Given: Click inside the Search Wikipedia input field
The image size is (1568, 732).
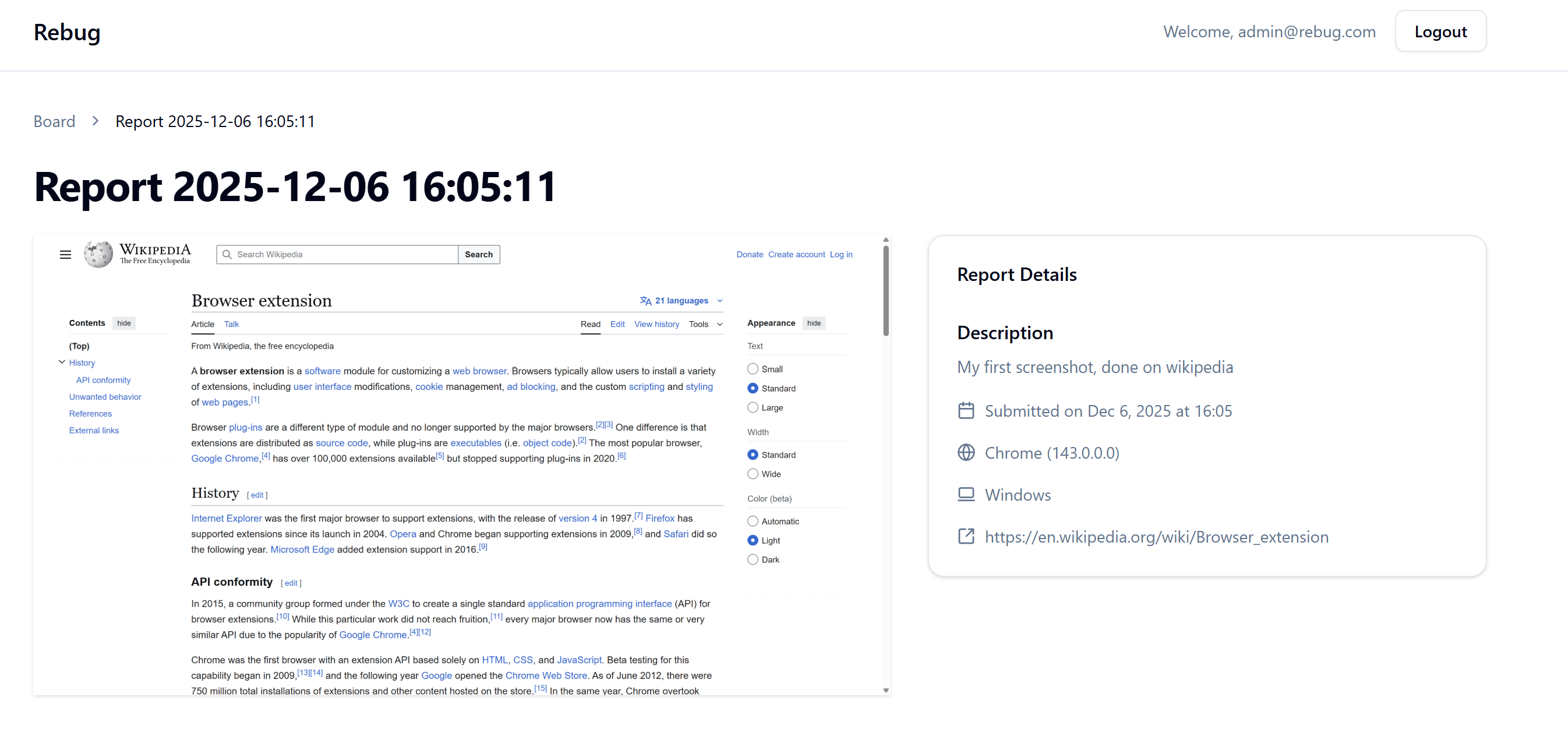Looking at the screenshot, I should pyautogui.click(x=335, y=254).
